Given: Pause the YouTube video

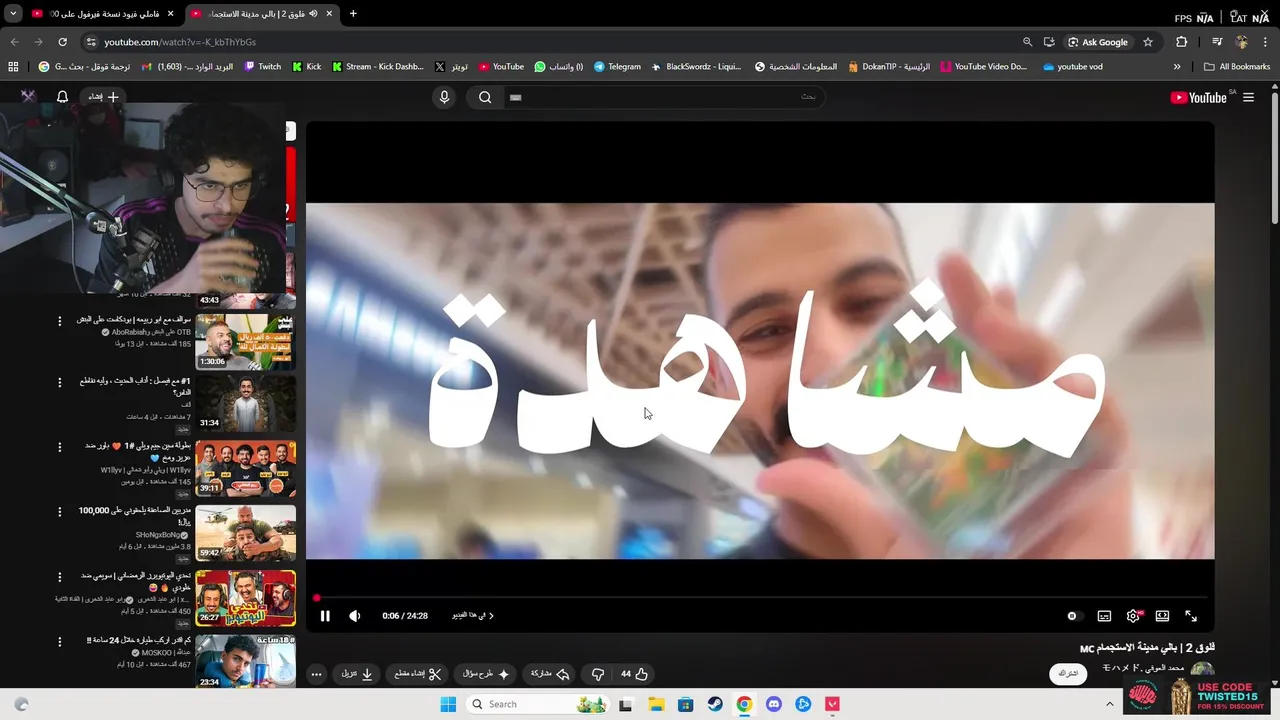Looking at the screenshot, I should [325, 616].
